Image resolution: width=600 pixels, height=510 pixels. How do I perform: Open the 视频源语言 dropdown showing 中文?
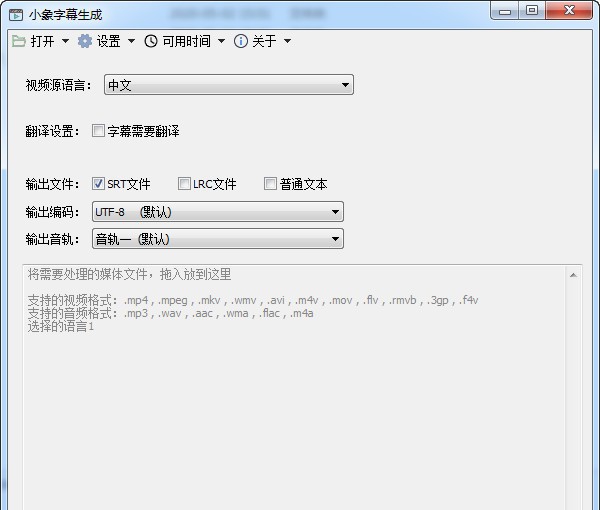coord(229,85)
